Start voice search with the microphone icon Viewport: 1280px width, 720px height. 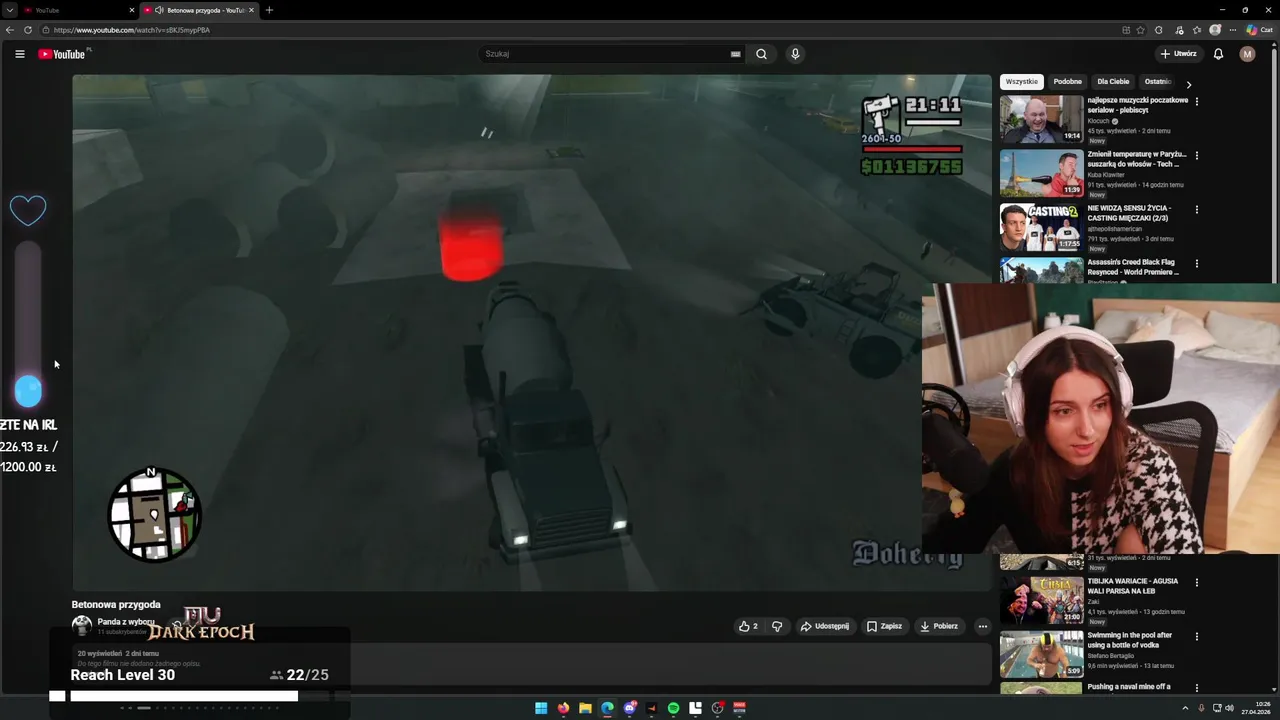[795, 54]
